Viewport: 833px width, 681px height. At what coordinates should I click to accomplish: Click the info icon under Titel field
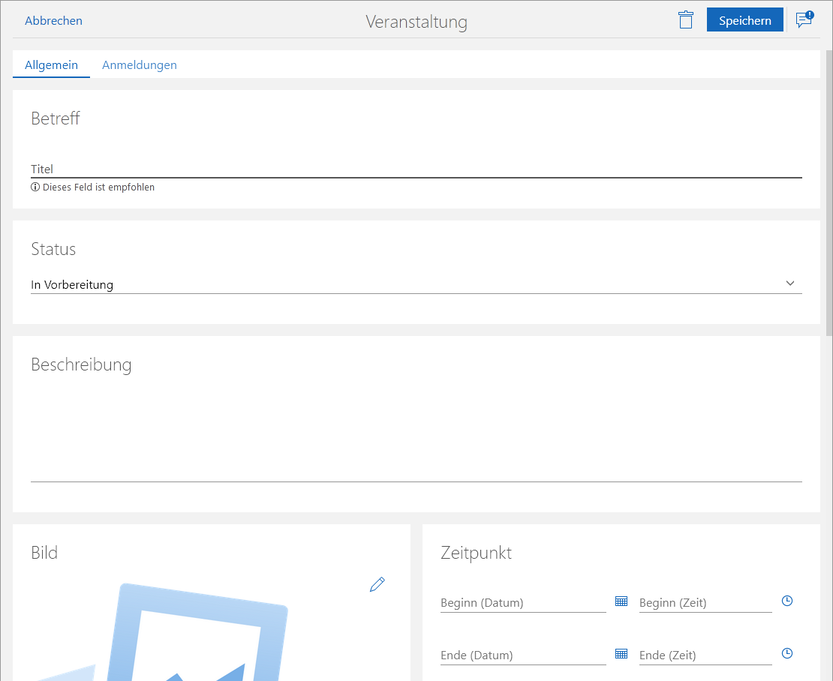35,187
